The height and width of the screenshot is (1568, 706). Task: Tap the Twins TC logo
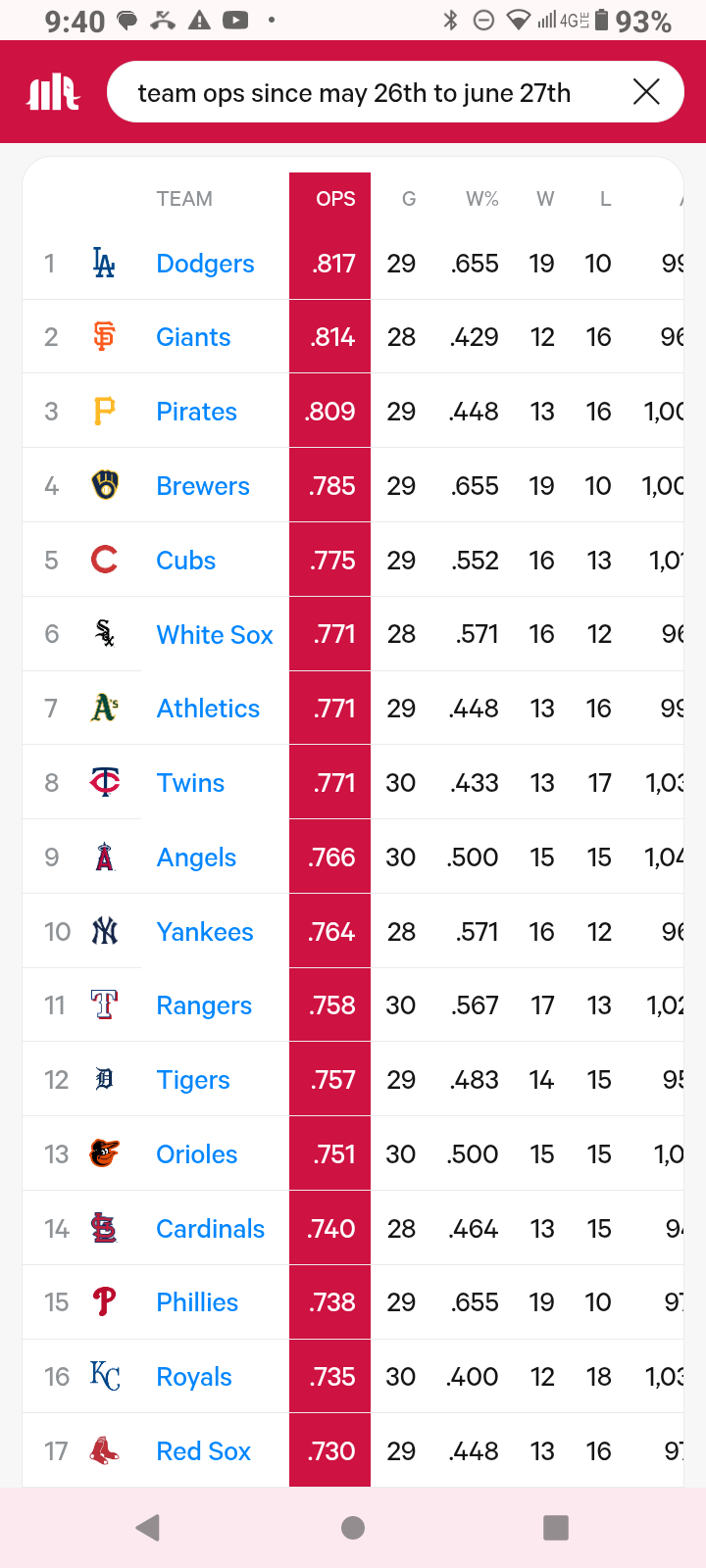pos(105,782)
